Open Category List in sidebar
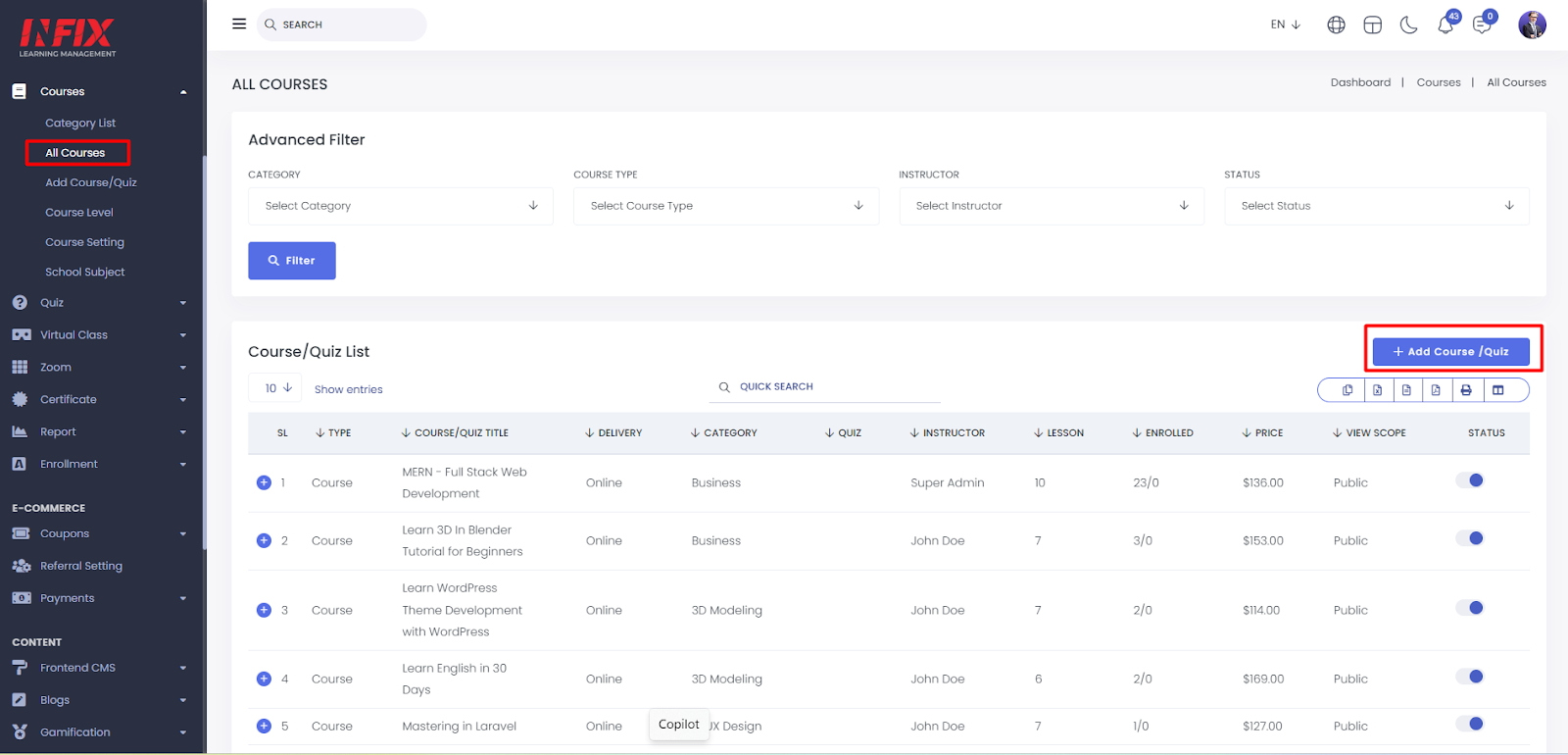Screen dimensions: 1568x755 click(x=80, y=124)
